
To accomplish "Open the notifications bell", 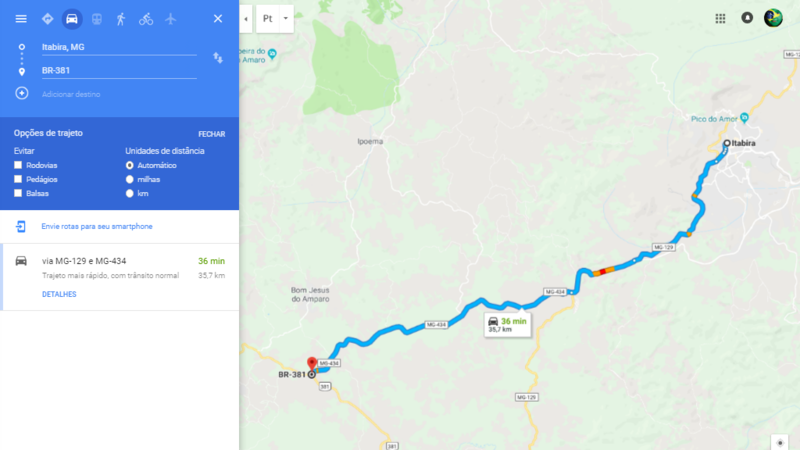I will [x=747, y=18].
